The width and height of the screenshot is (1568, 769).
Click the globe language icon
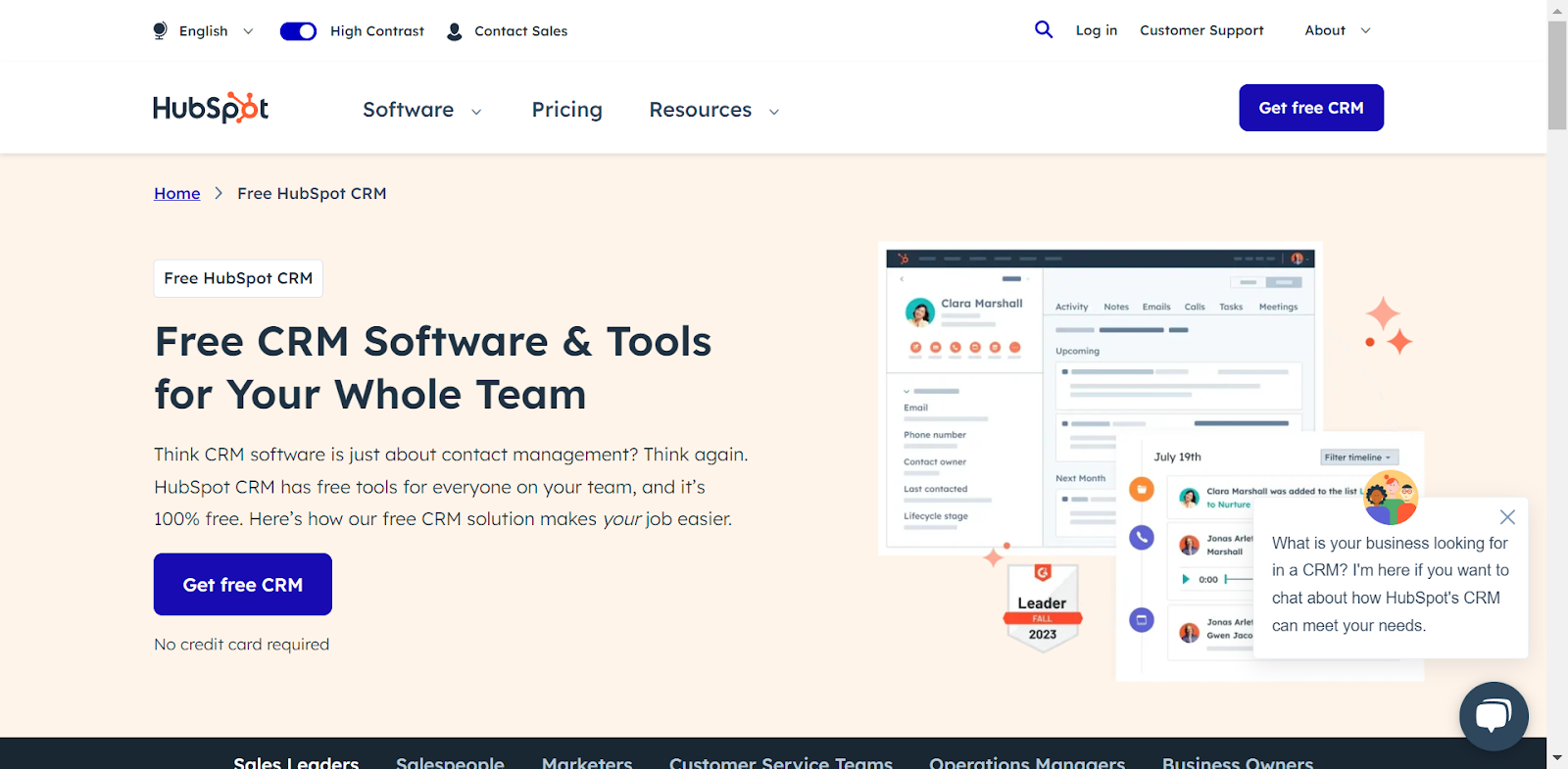161,30
